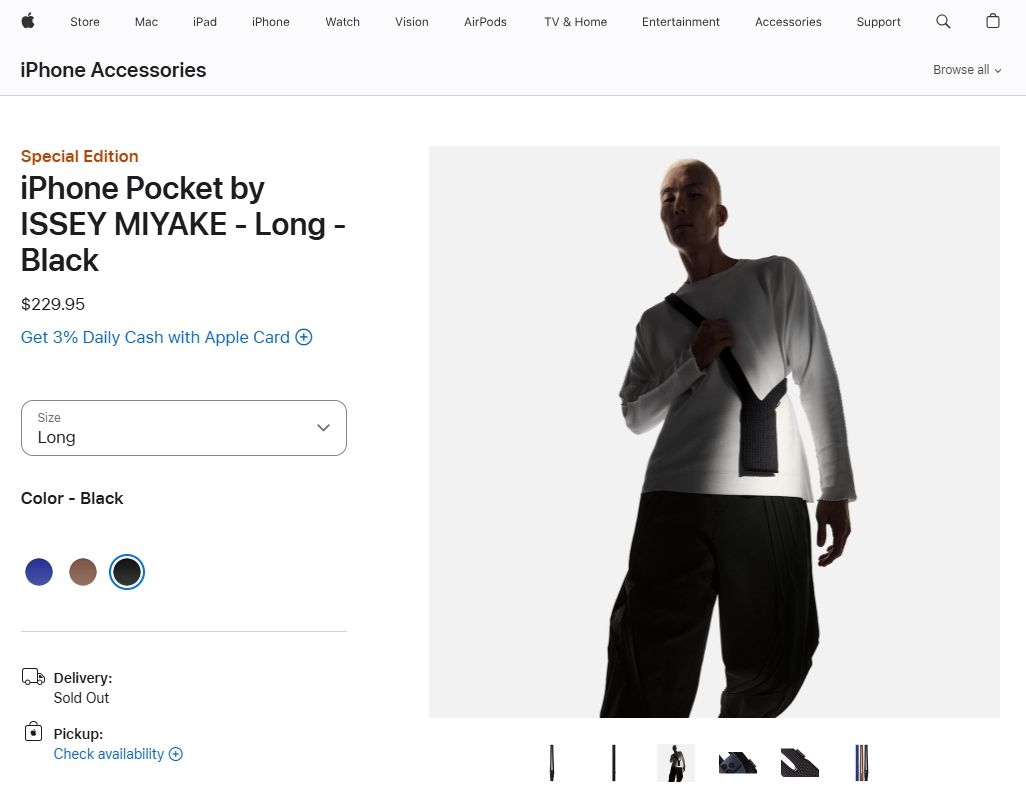Screen dimensions: 1026x791
Task: Click Get 3% Daily Cash with Apple Card
Action: [x=155, y=337]
